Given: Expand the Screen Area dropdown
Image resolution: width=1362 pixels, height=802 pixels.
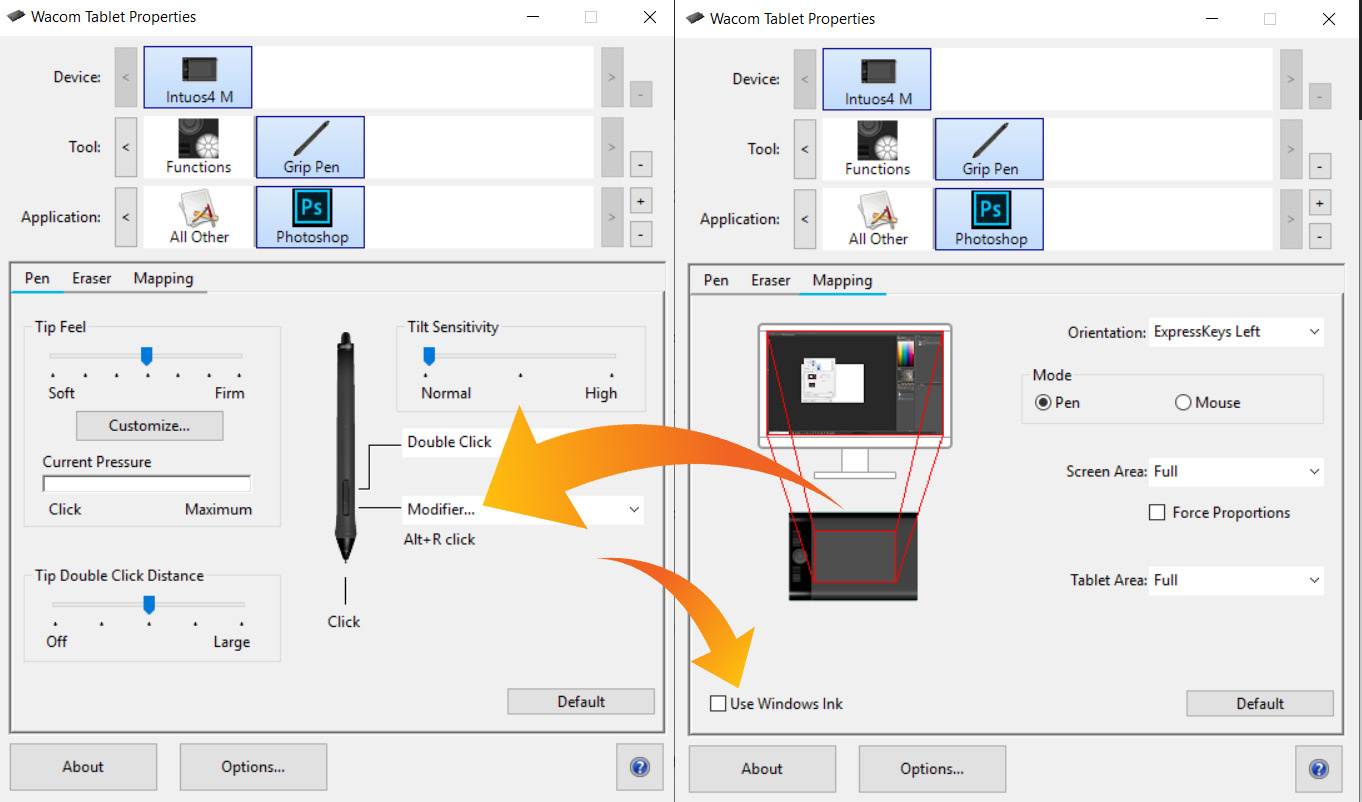Looking at the screenshot, I should point(1236,471).
